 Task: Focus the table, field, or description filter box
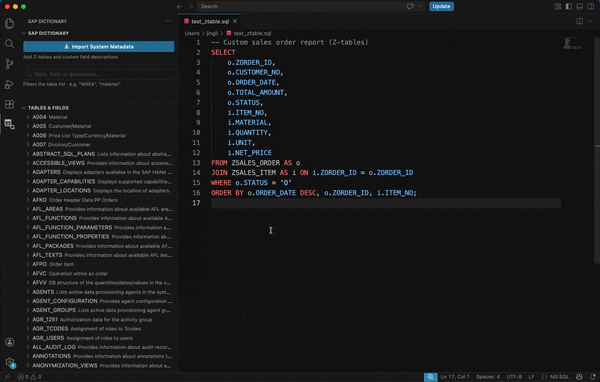point(99,74)
